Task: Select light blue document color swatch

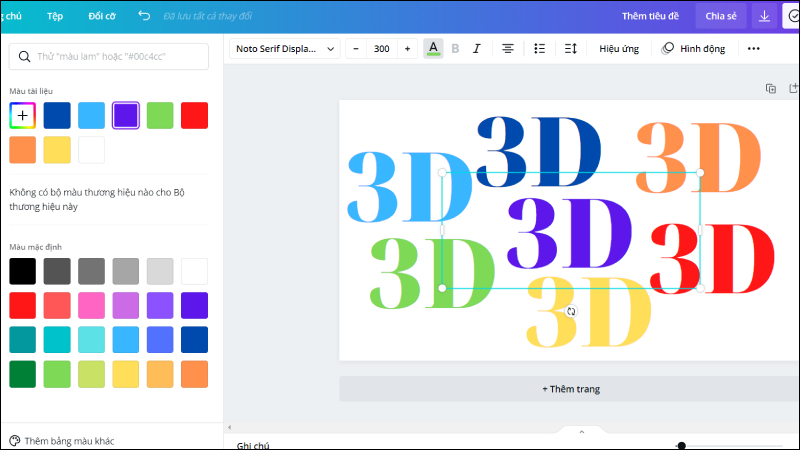Action: (91, 115)
